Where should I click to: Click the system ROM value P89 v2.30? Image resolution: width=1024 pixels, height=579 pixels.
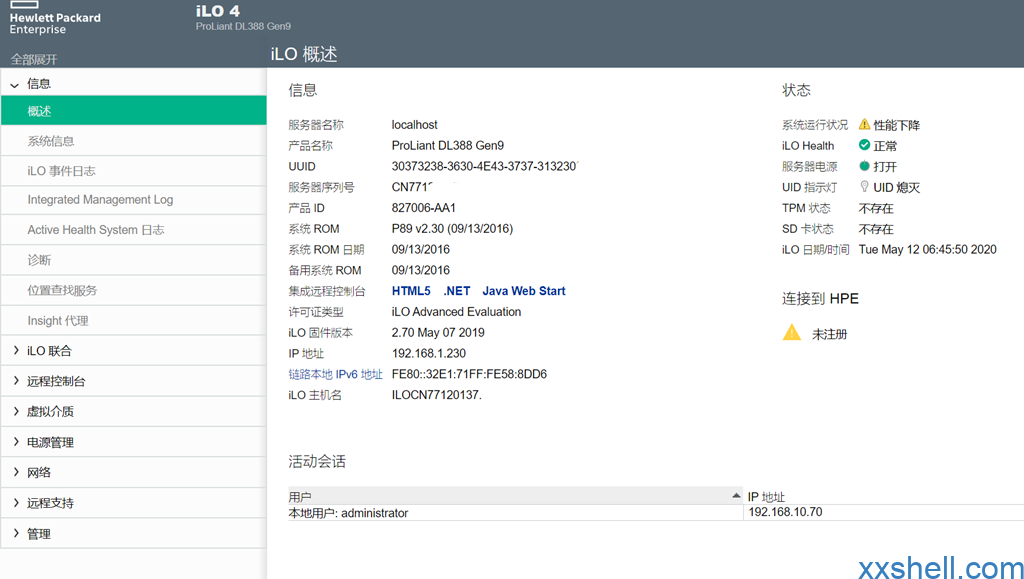point(452,229)
